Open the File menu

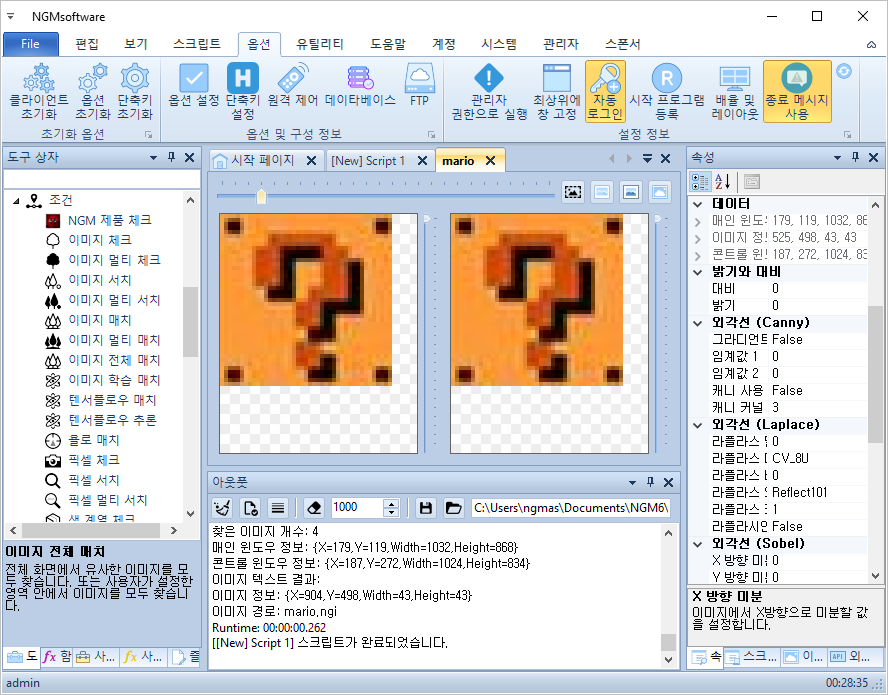pyautogui.click(x=31, y=44)
